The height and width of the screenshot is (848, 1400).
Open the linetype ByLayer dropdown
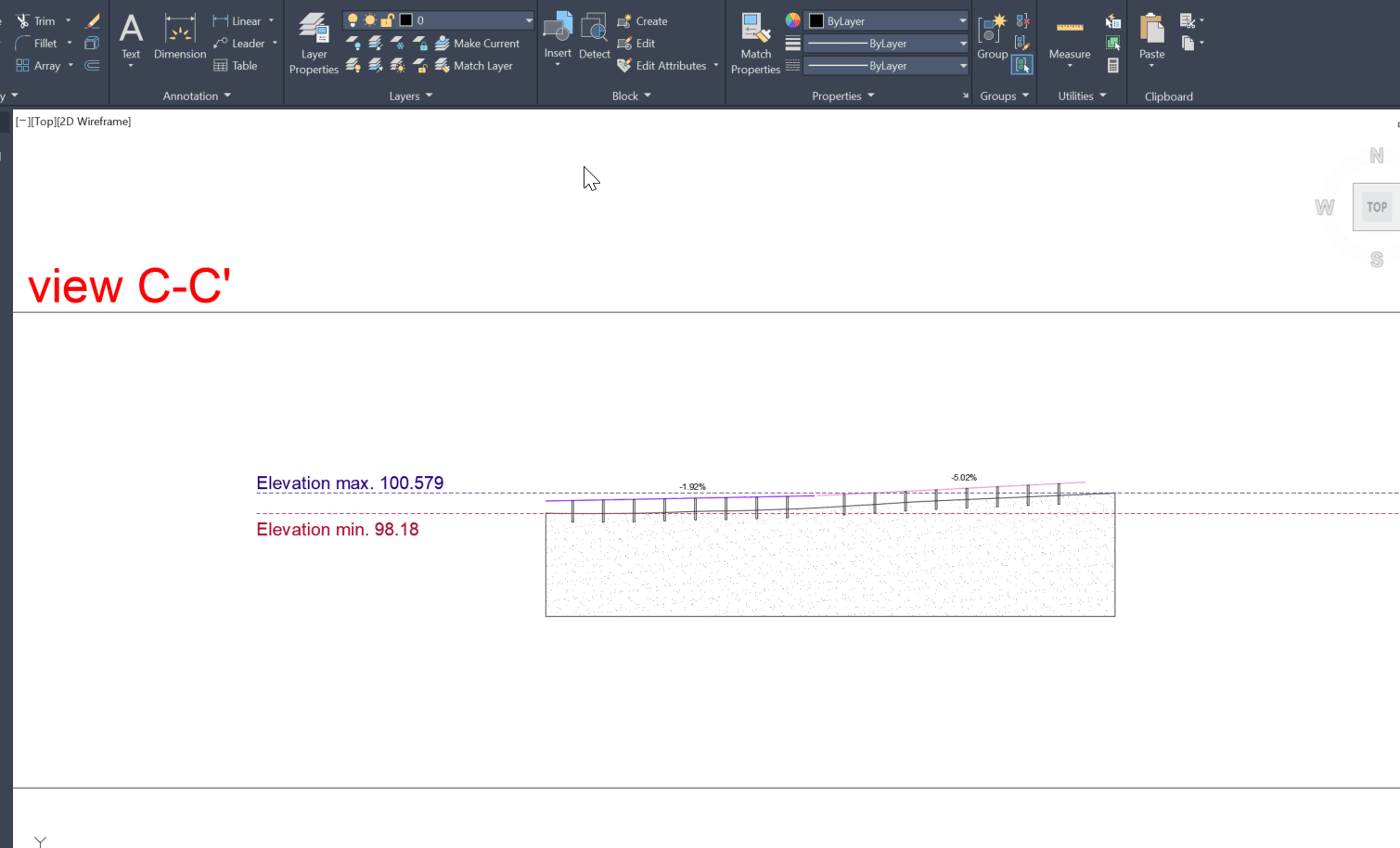[962, 65]
